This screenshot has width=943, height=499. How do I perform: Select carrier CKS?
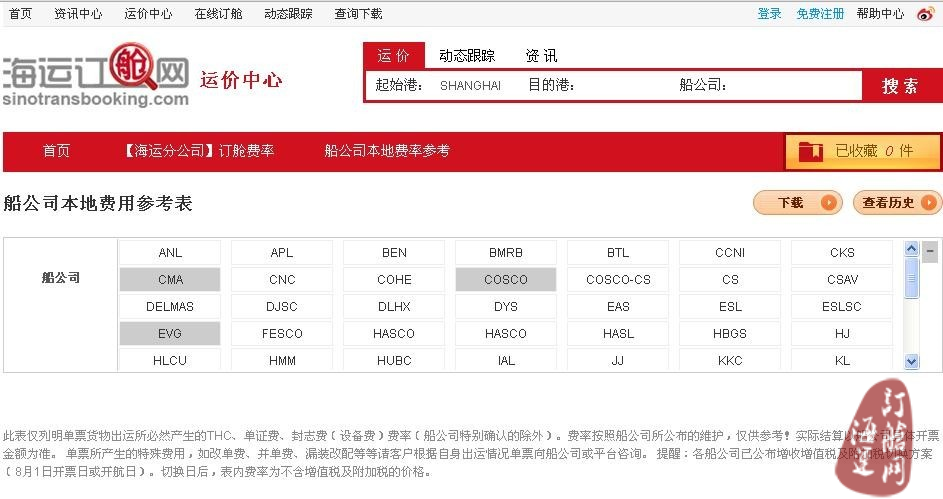[842, 253]
